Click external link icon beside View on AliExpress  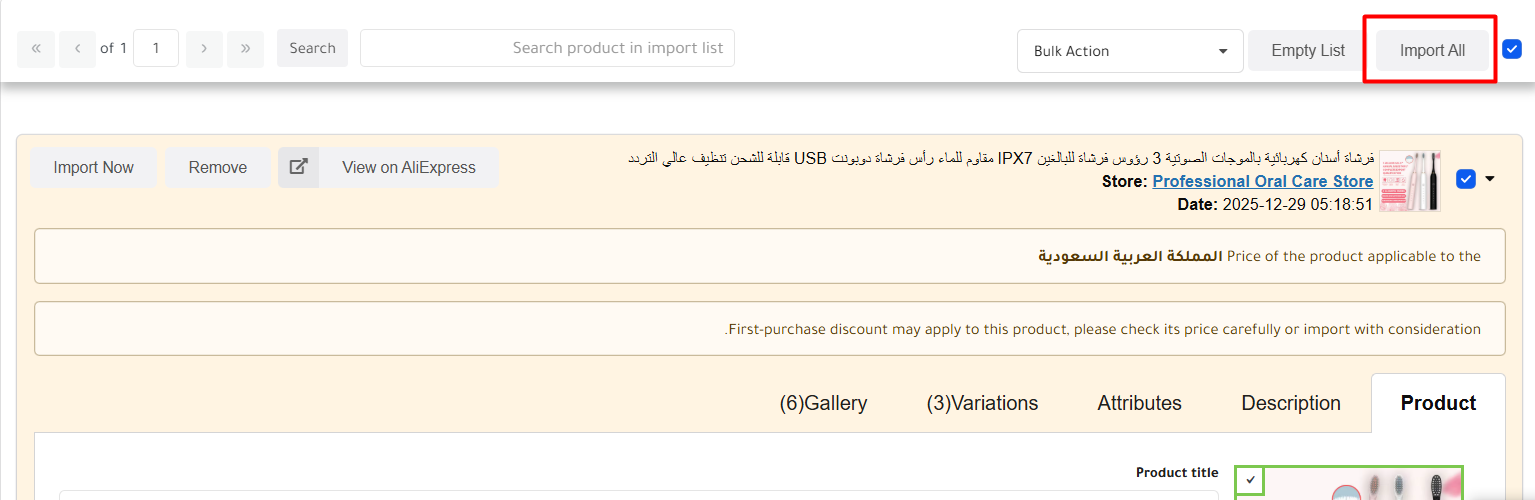[298, 167]
